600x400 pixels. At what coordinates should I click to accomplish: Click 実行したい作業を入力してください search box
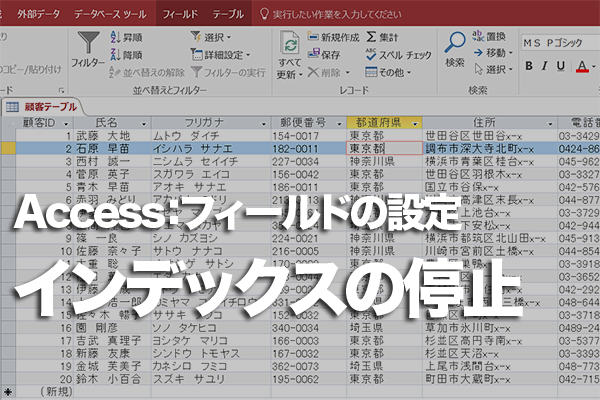pos(331,15)
